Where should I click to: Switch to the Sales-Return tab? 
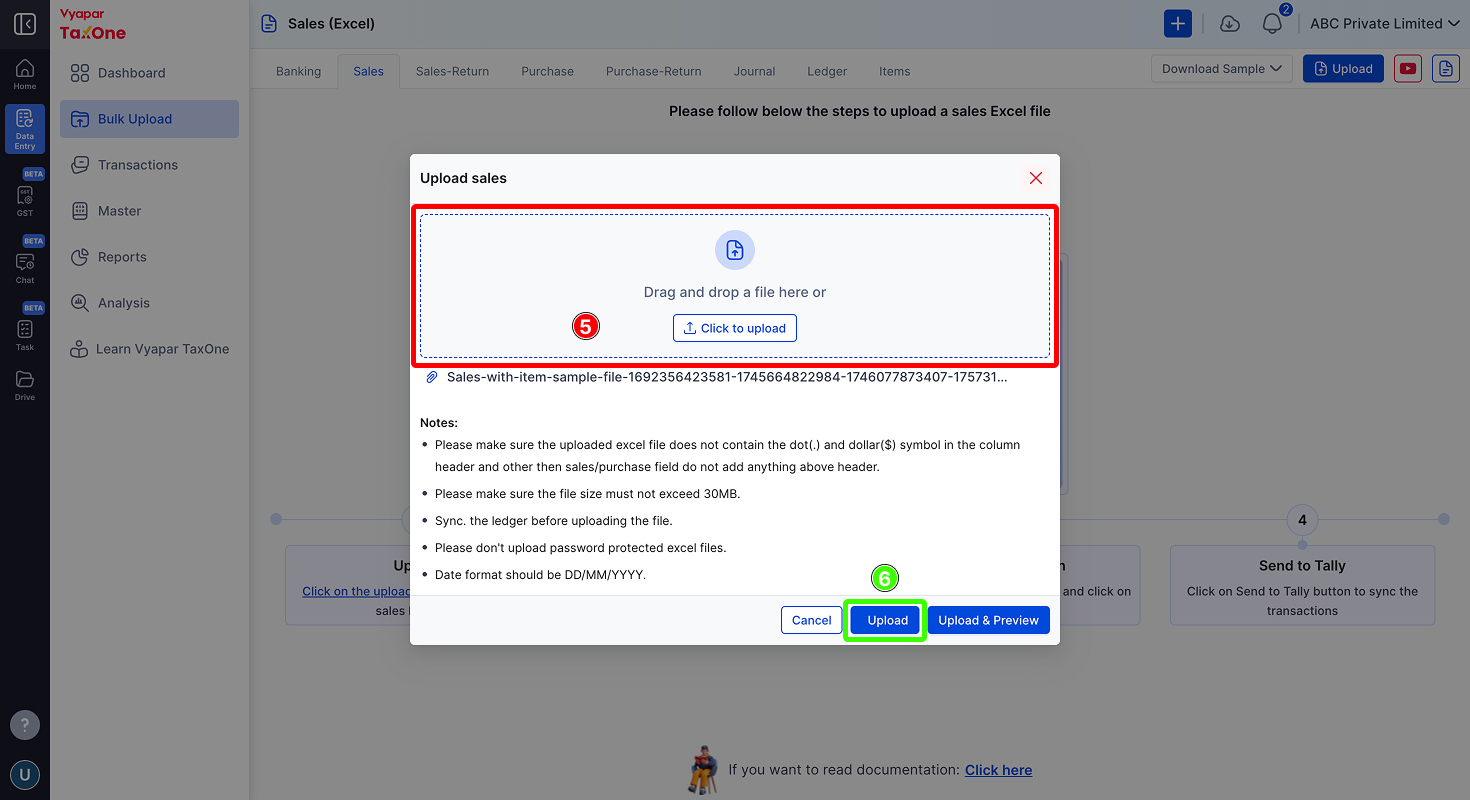click(452, 71)
